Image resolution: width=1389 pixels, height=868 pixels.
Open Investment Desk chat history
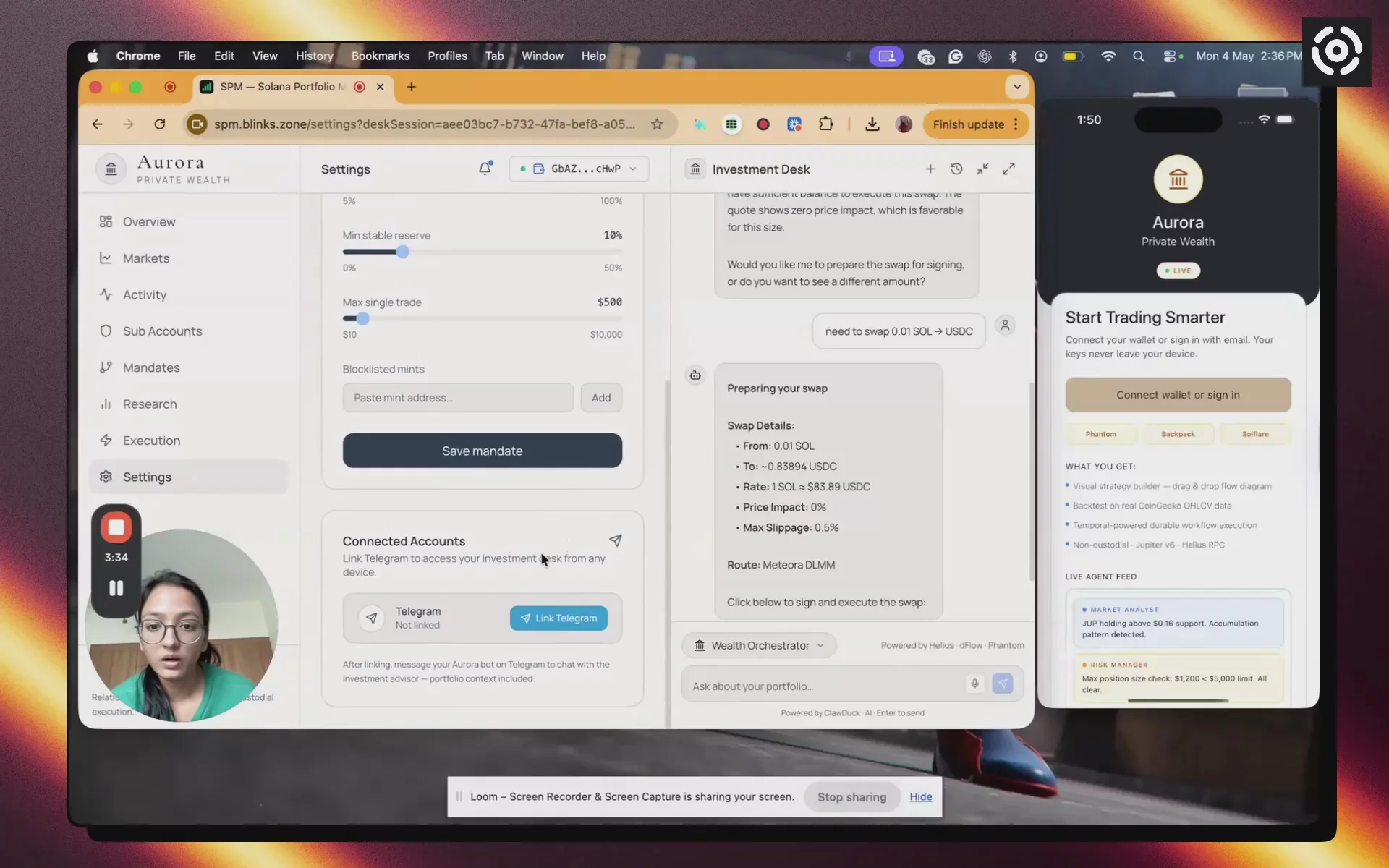tap(956, 169)
